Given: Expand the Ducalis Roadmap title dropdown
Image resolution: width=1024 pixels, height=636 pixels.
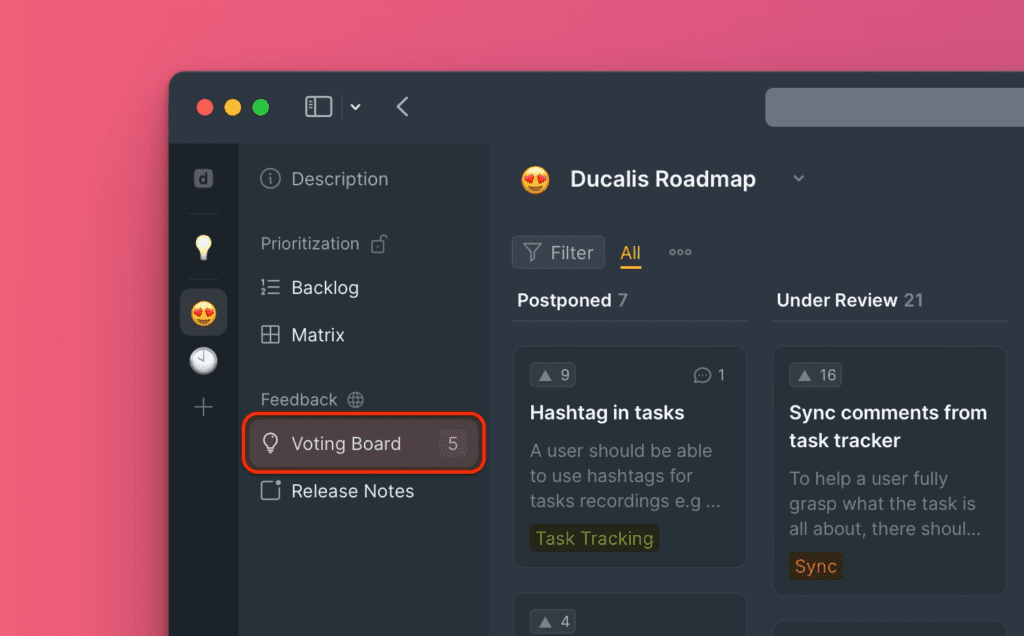Looking at the screenshot, I should (x=798, y=179).
